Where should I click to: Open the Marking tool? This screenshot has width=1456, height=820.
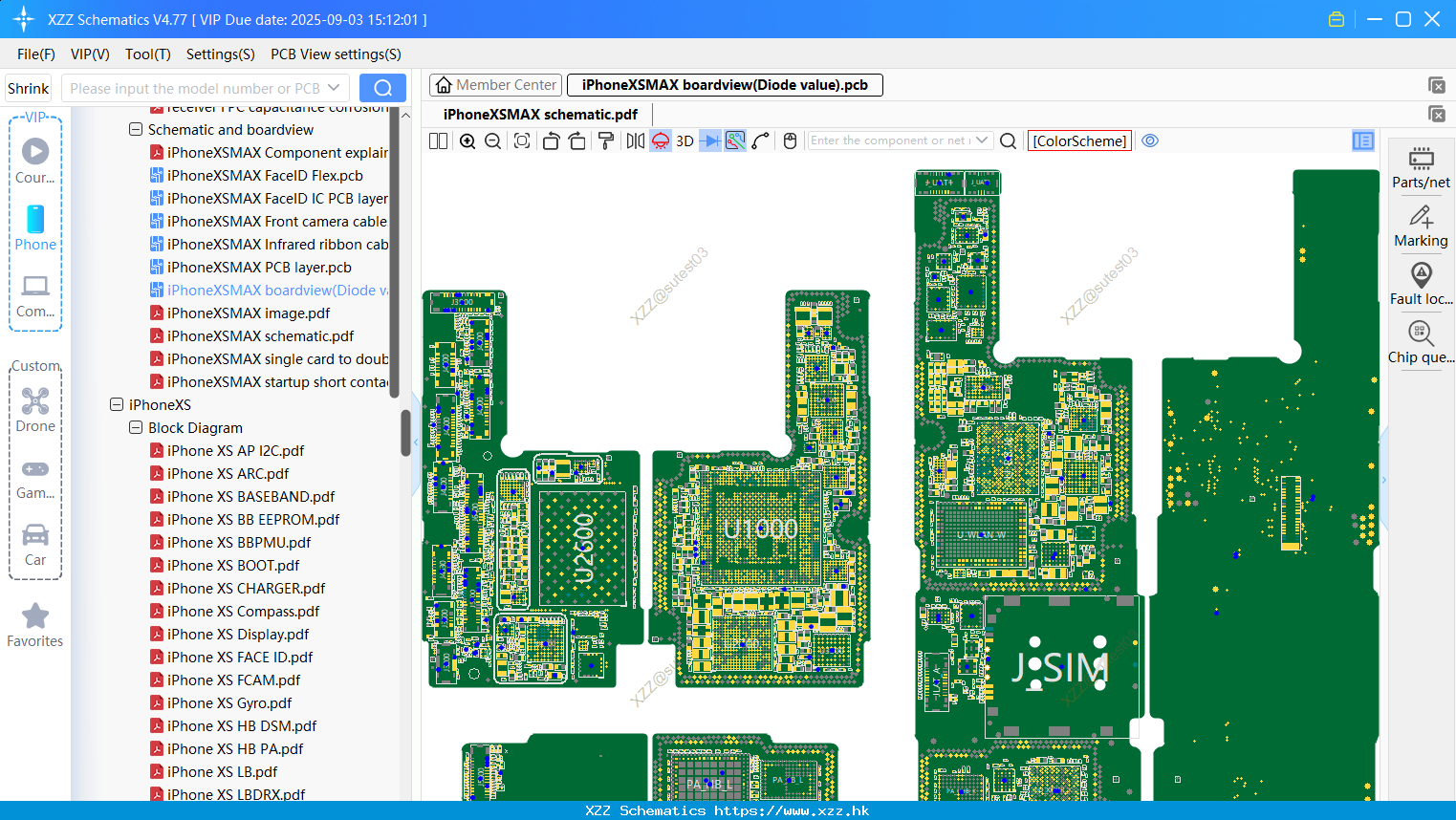[1421, 227]
